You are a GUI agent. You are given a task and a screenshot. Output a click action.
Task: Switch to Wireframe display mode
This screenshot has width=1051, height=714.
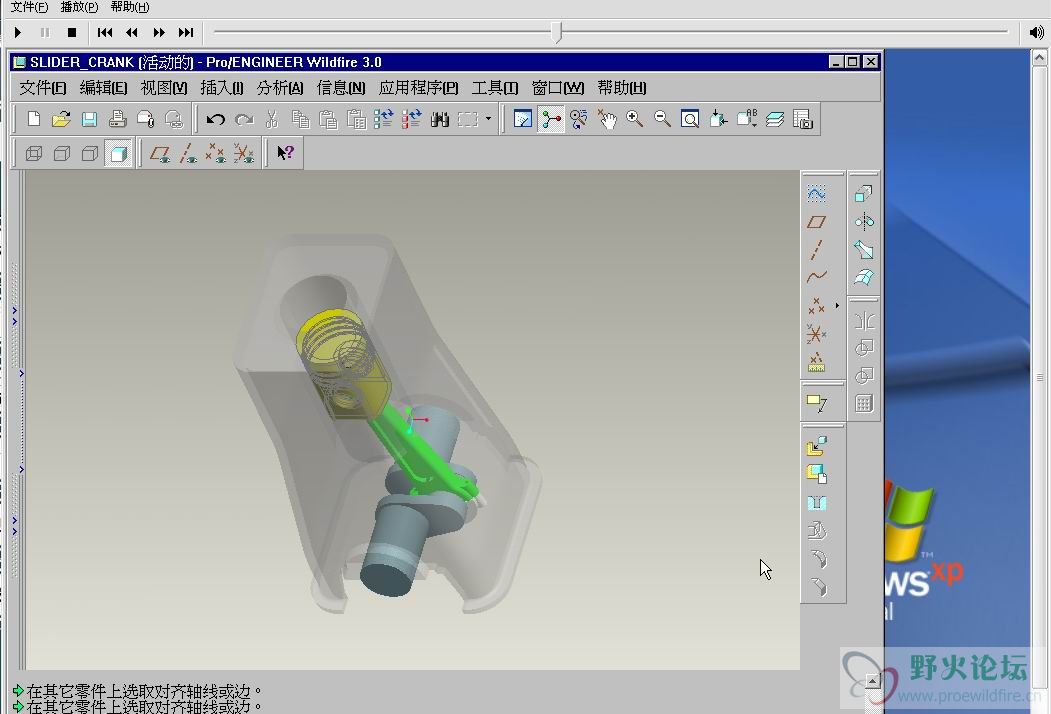[x=34, y=154]
